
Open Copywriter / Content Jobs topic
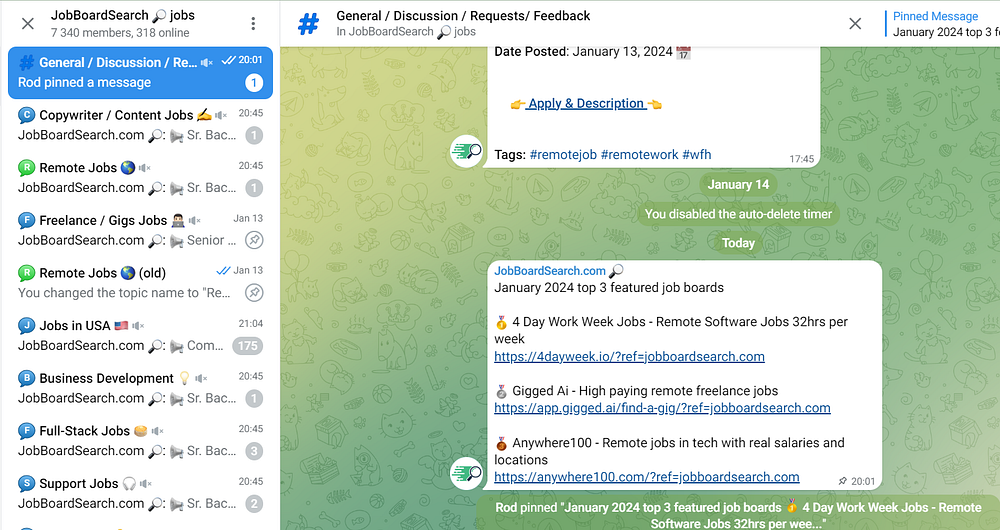click(140, 125)
